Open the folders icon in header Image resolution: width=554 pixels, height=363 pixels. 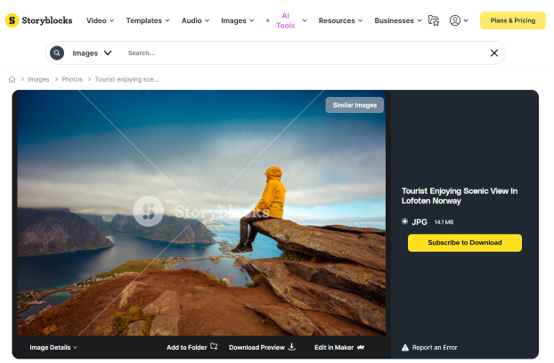pos(434,20)
